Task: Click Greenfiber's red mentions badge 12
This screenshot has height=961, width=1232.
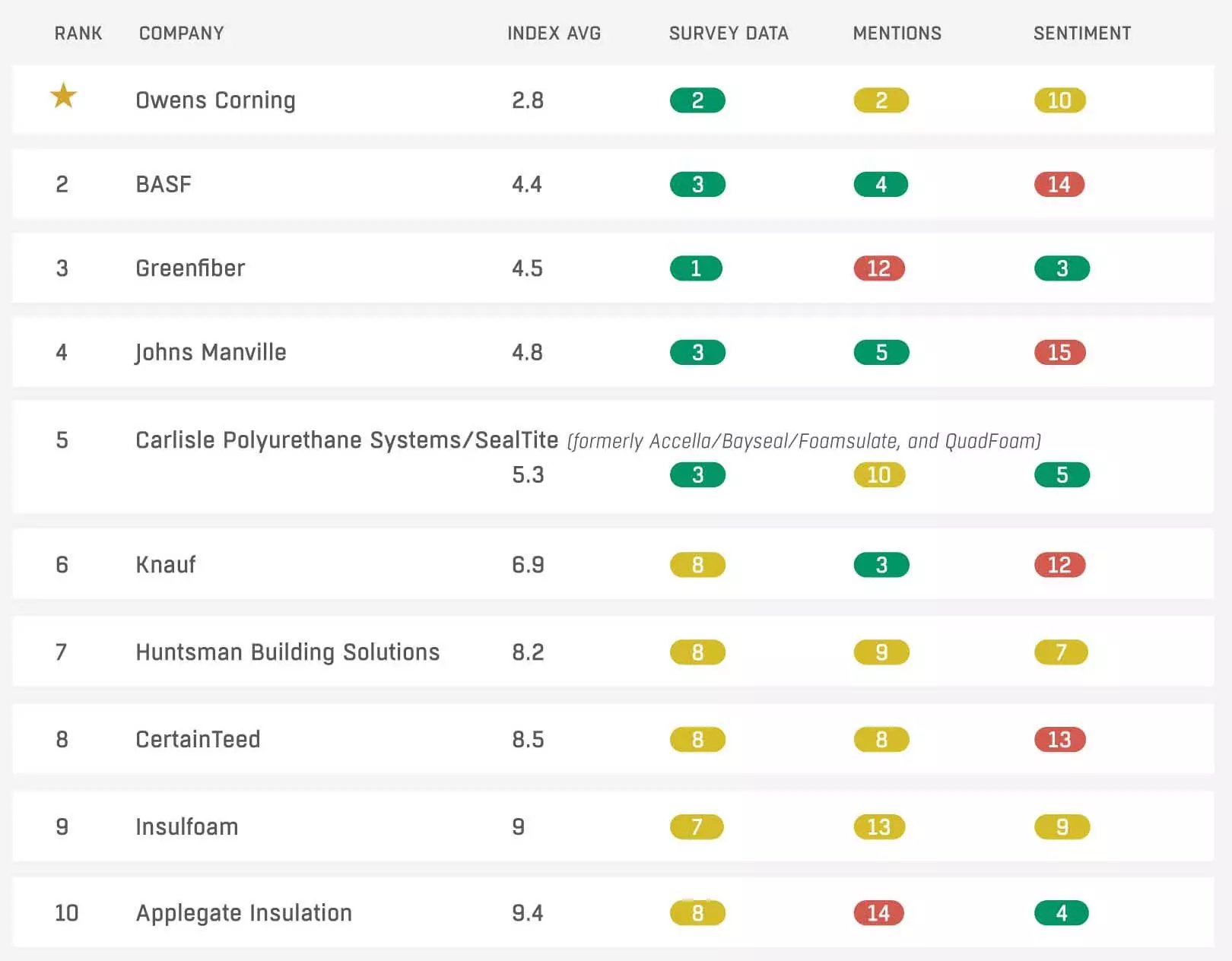Action: [879, 268]
